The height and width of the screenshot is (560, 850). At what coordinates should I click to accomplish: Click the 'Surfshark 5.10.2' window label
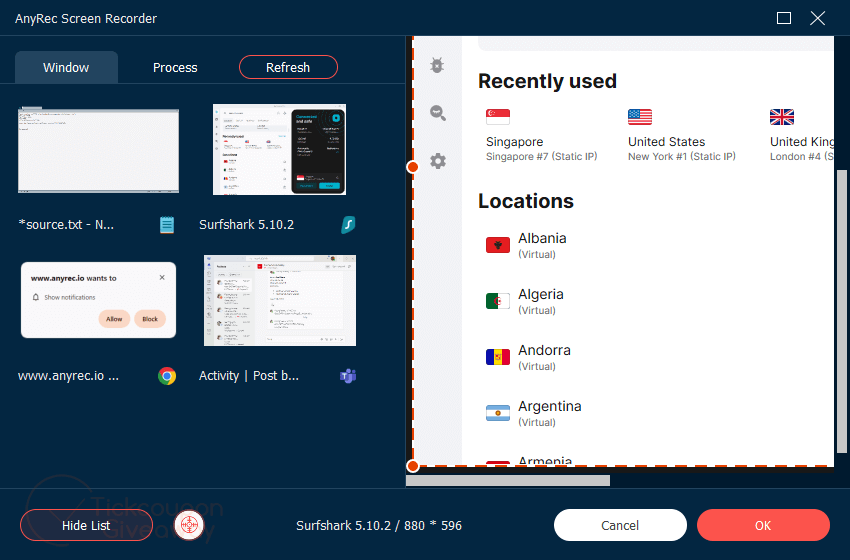click(x=246, y=224)
